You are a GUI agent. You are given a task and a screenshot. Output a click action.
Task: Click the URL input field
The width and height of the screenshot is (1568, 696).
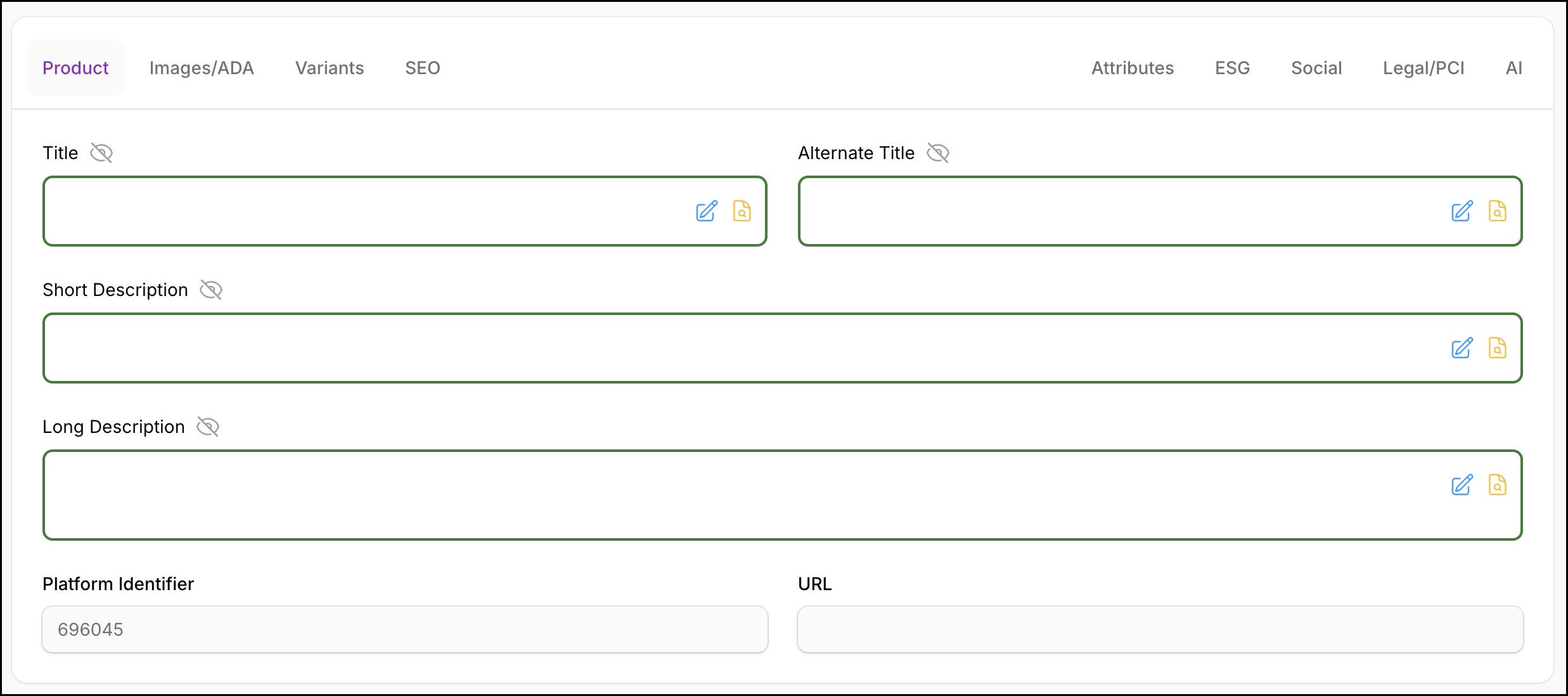tap(1160, 629)
